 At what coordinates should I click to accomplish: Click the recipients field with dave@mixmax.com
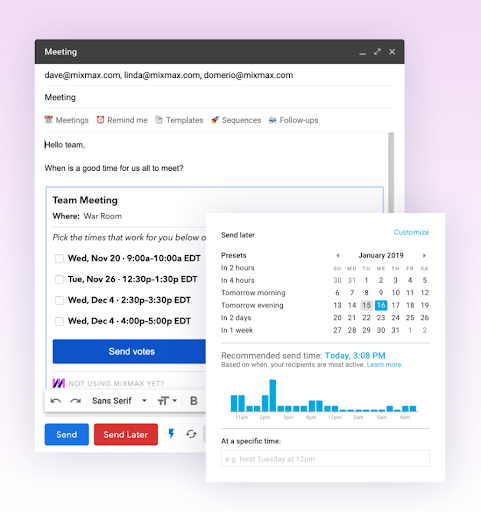coord(219,75)
